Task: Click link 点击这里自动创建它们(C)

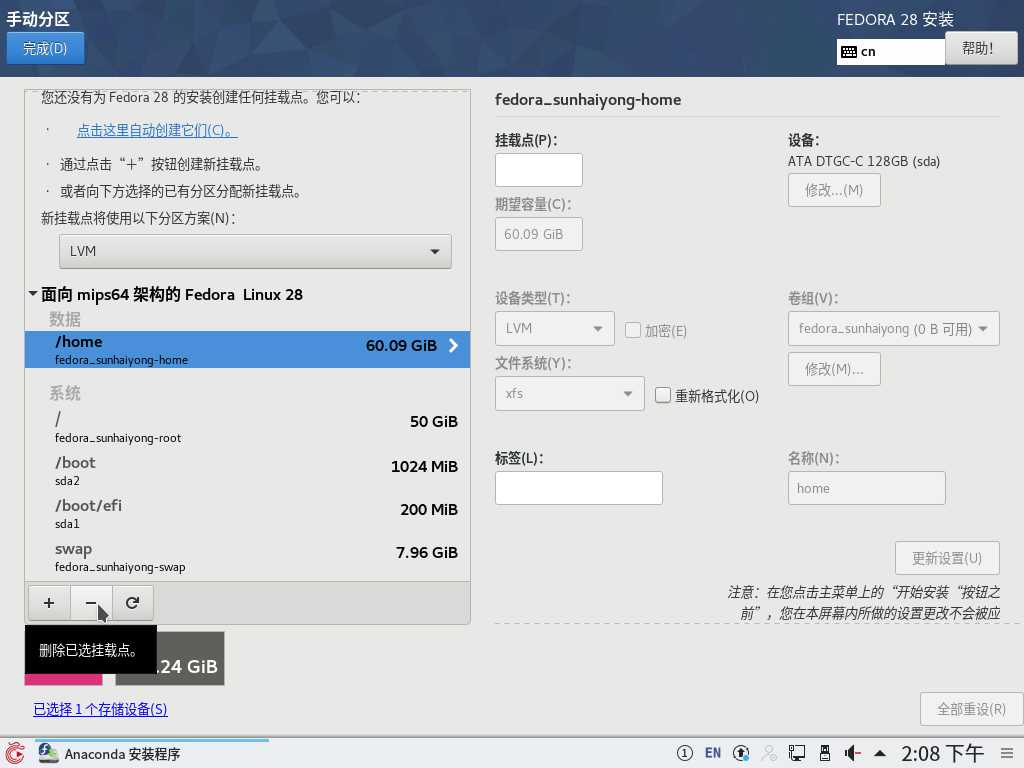Action: pyautogui.click(x=157, y=130)
